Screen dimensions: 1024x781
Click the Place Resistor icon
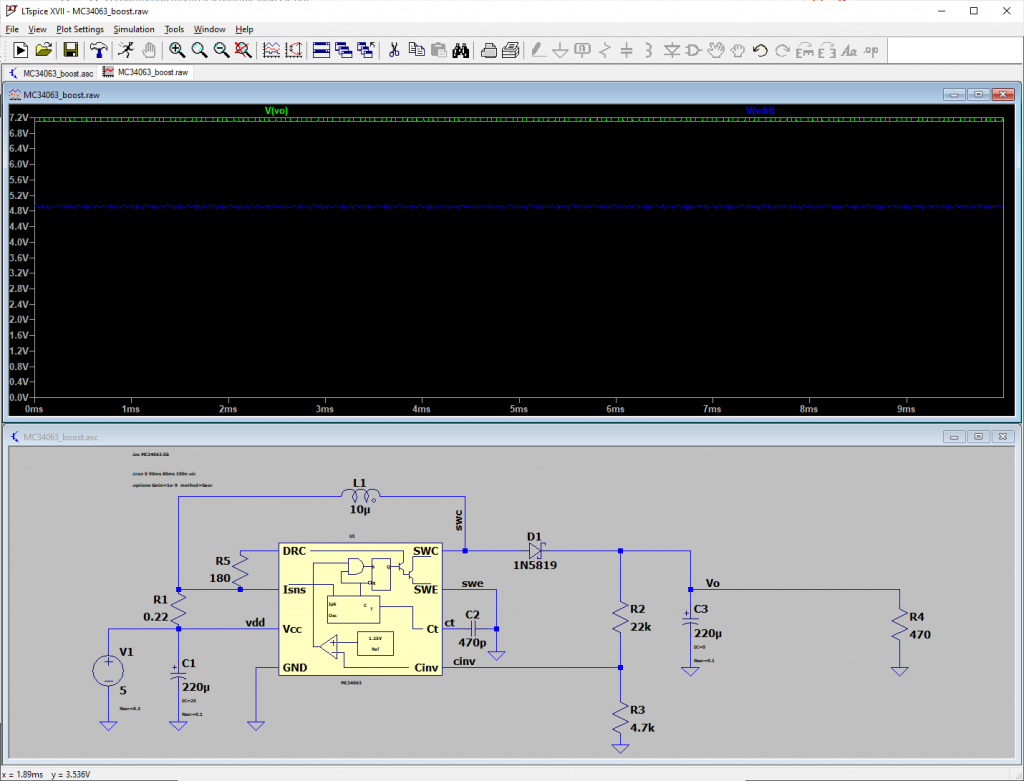pyautogui.click(x=605, y=50)
